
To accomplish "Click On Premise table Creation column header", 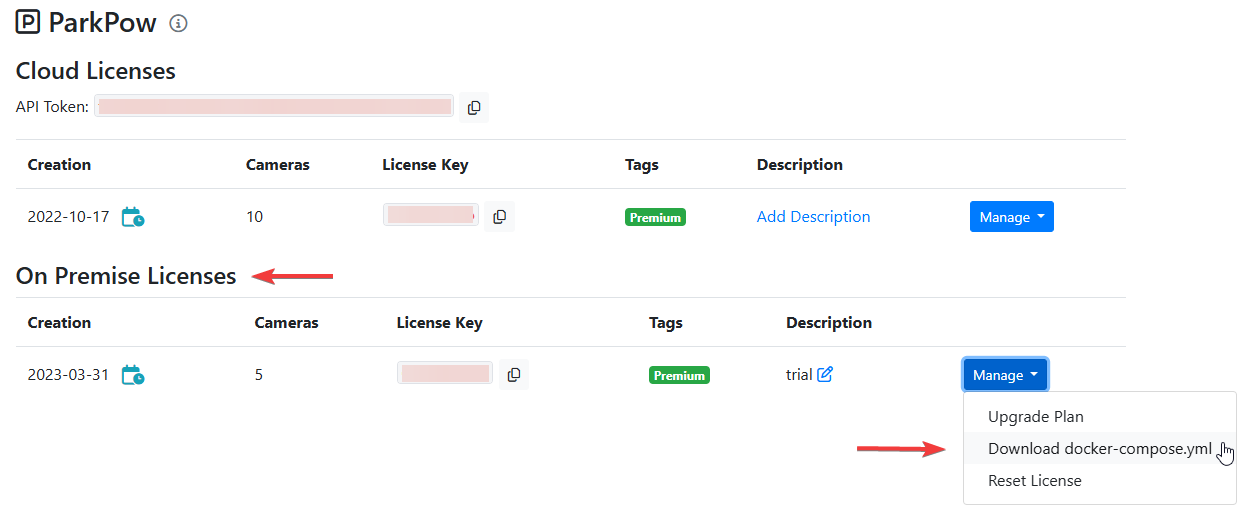I will coord(59,322).
